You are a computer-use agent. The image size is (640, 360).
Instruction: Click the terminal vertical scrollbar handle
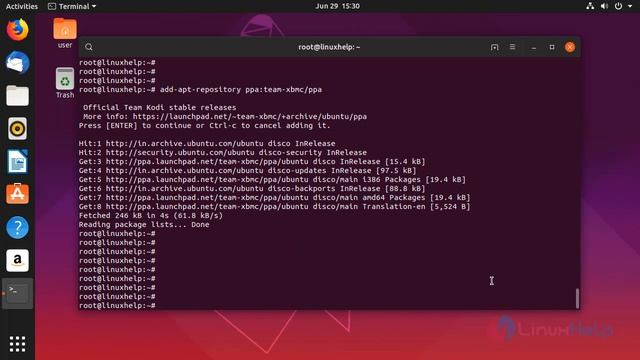click(577, 298)
